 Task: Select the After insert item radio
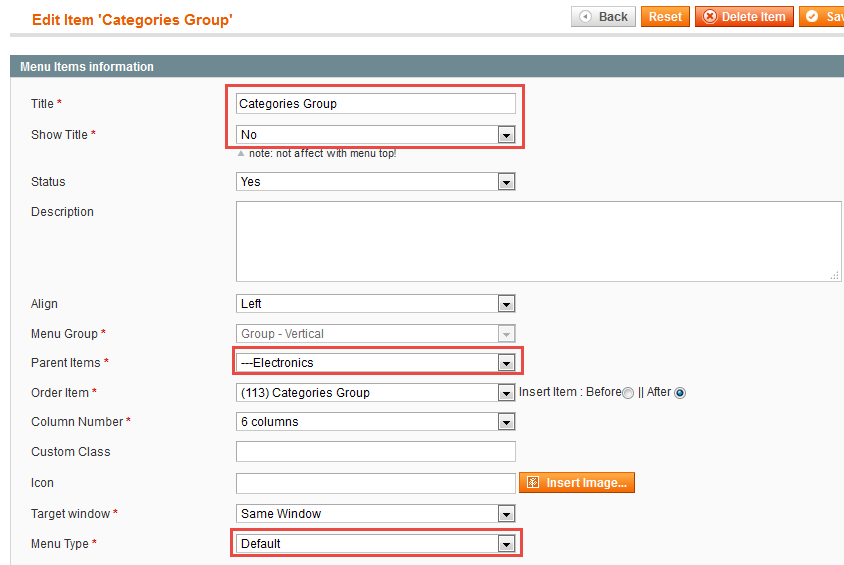(x=680, y=393)
